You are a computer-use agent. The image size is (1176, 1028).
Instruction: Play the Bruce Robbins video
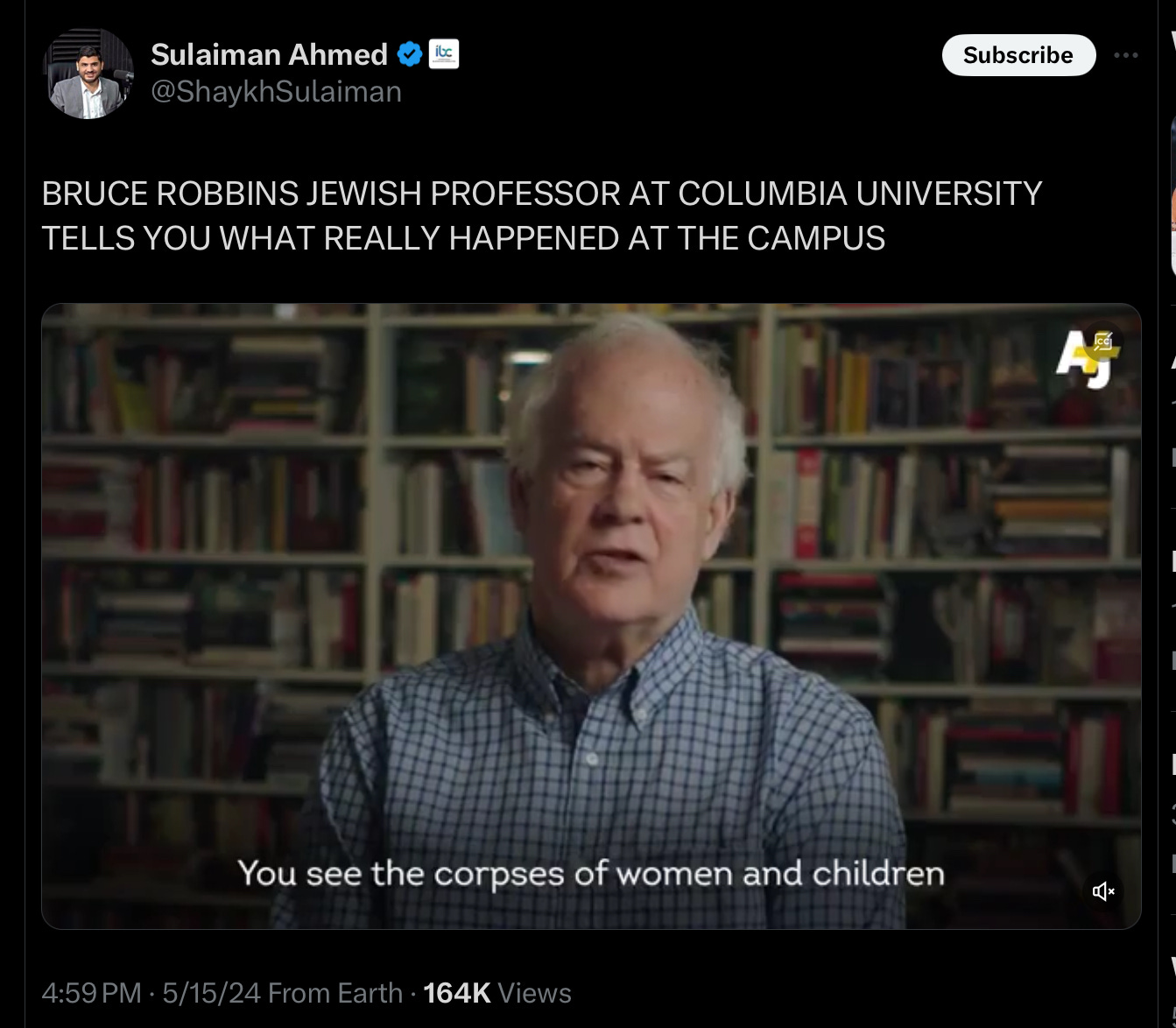click(x=591, y=616)
